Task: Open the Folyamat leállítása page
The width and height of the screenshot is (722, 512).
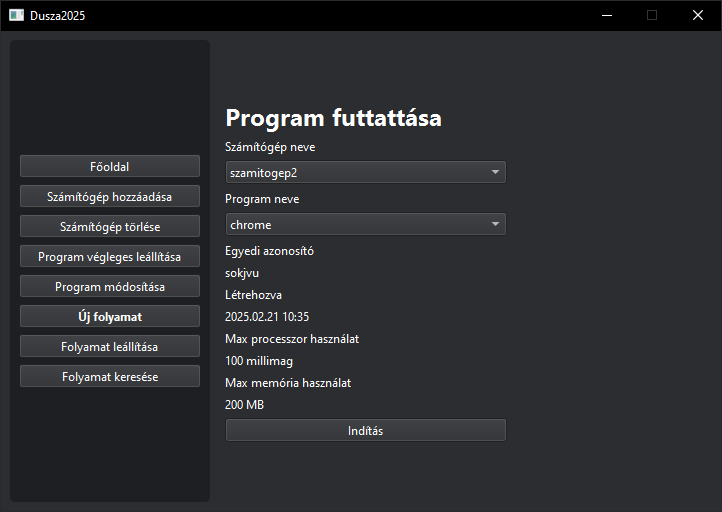Action: 110,346
